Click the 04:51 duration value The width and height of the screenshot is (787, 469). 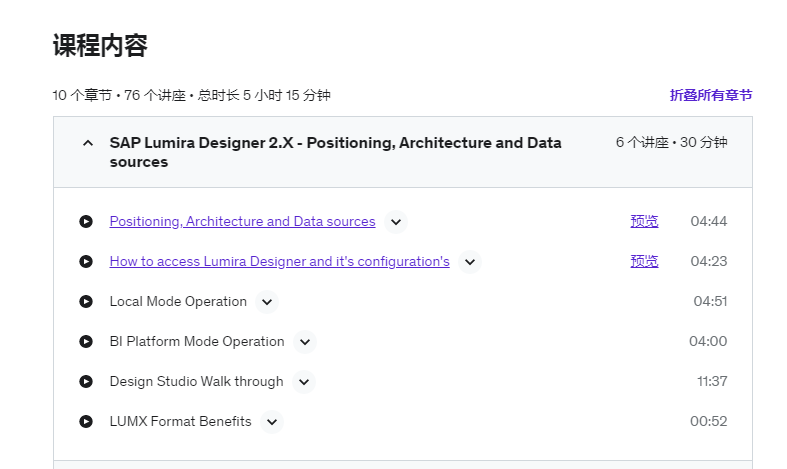pyautogui.click(x=710, y=301)
